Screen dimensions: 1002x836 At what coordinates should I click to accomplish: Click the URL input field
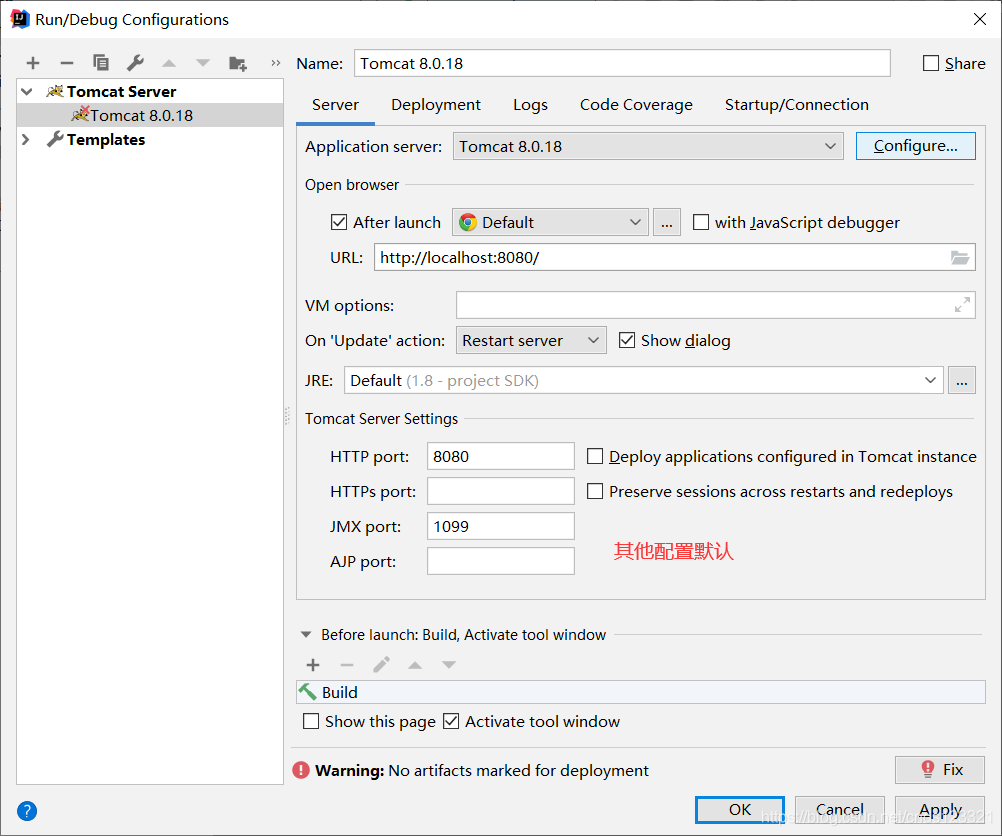(674, 258)
